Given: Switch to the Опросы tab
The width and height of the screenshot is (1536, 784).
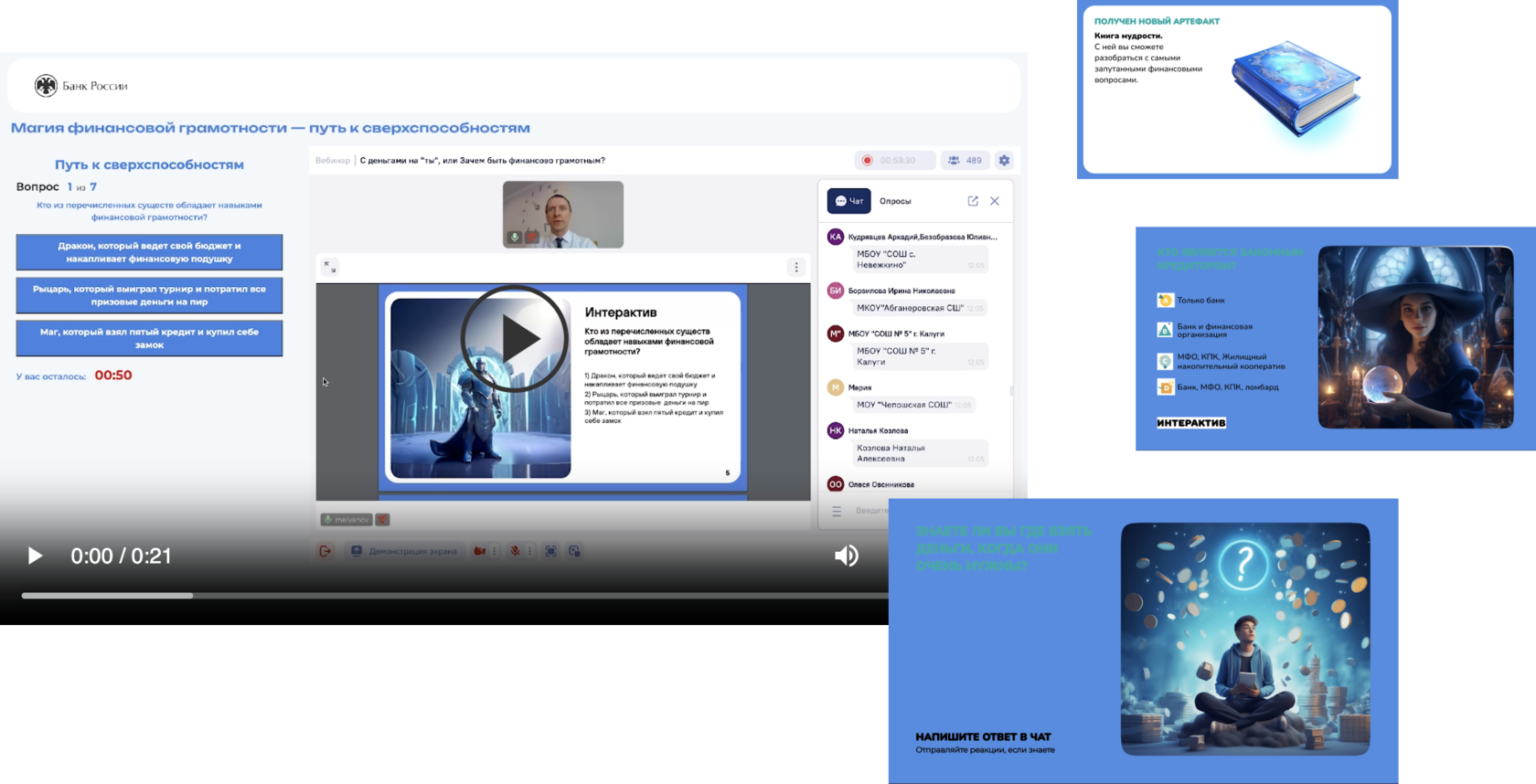Looking at the screenshot, I should tap(895, 201).
